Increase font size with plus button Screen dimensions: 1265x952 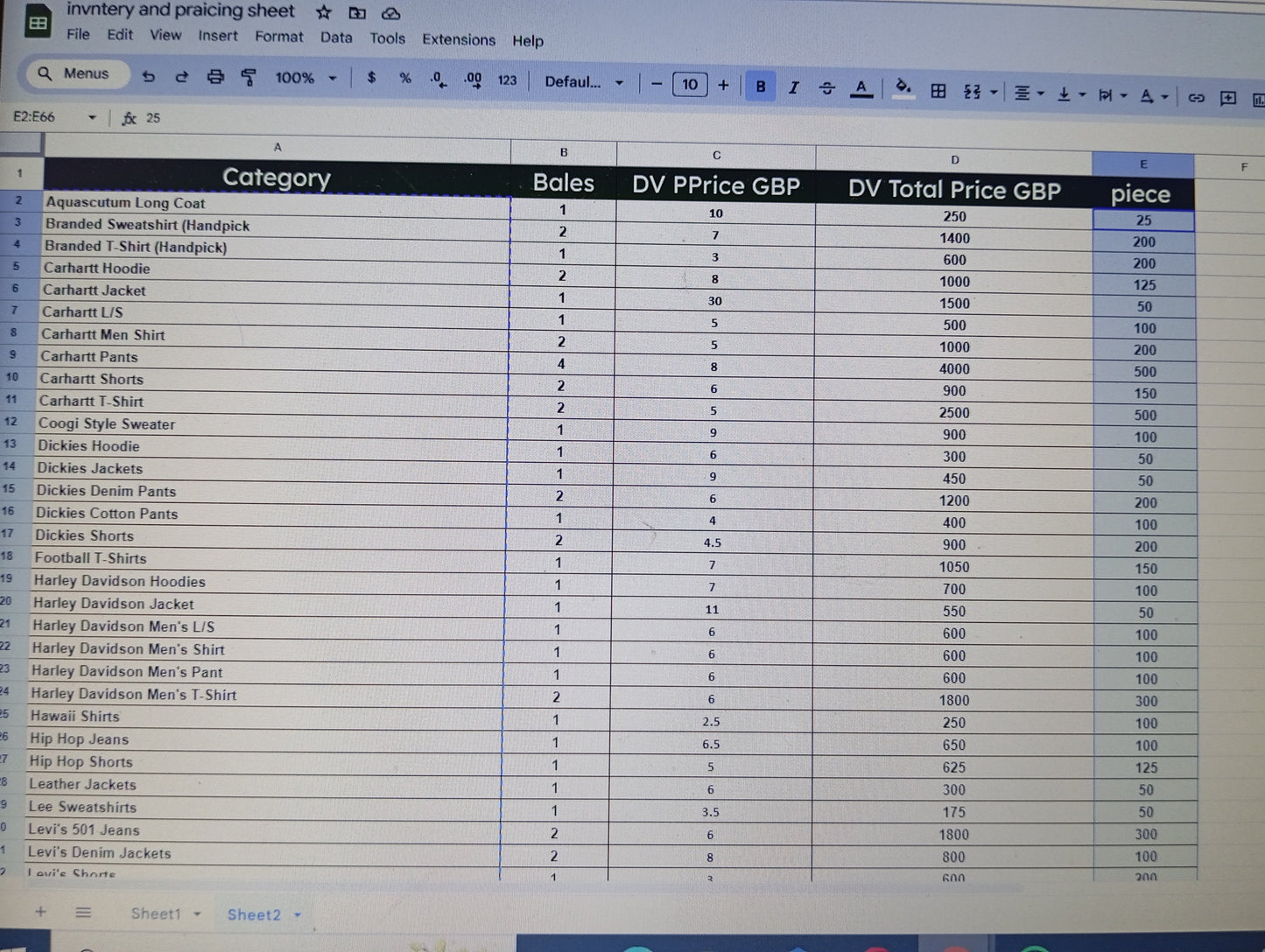723,85
